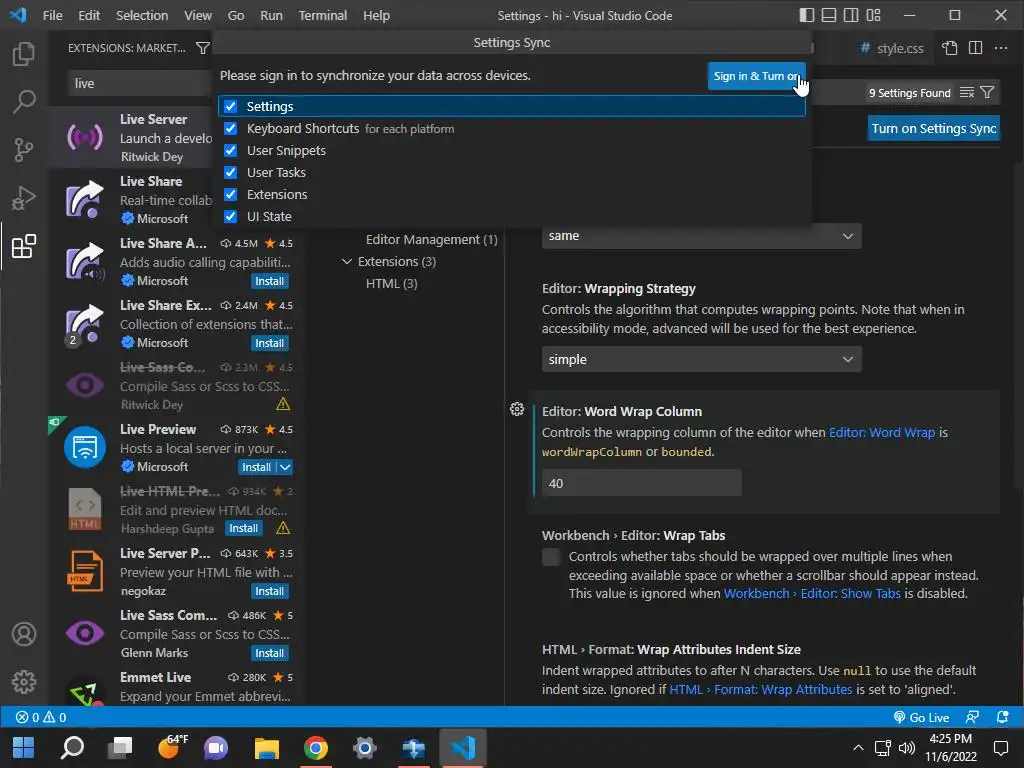Viewport: 1024px width, 768px height.
Task: Click the Word Wrap Column value field
Action: click(x=641, y=483)
